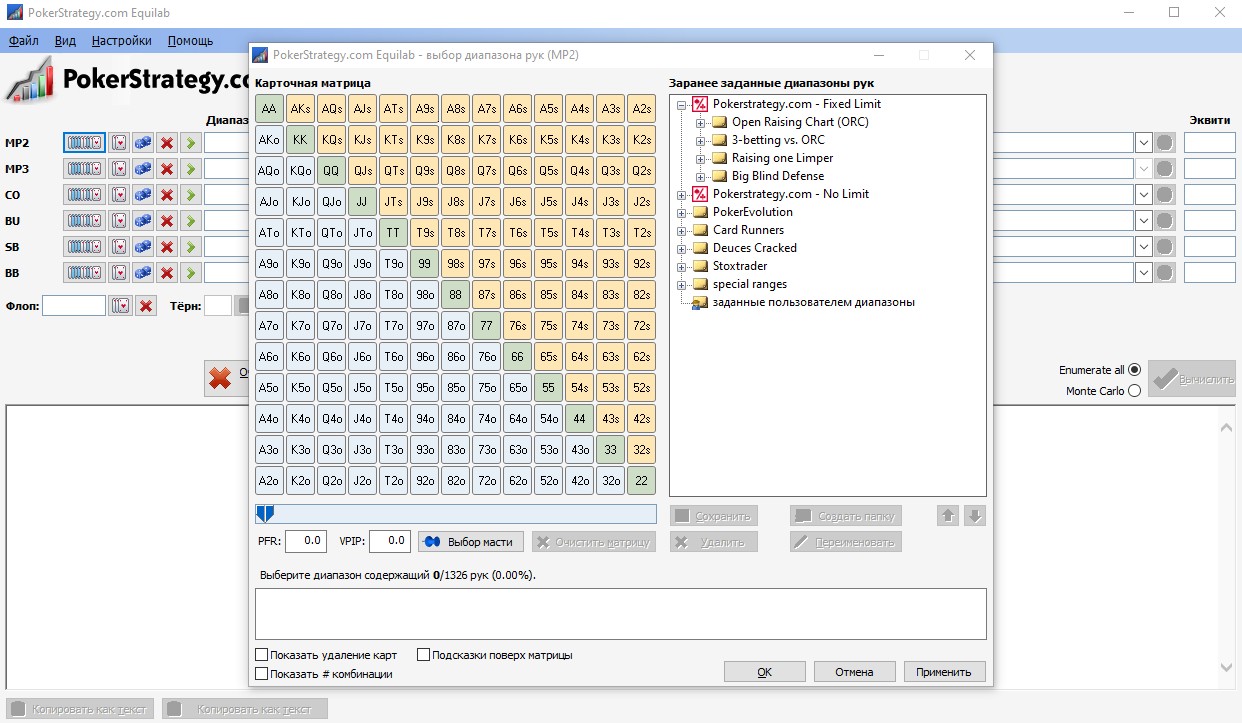Click the move range up arrow icon
Image resolution: width=1242 pixels, height=723 pixels.
coord(948,515)
